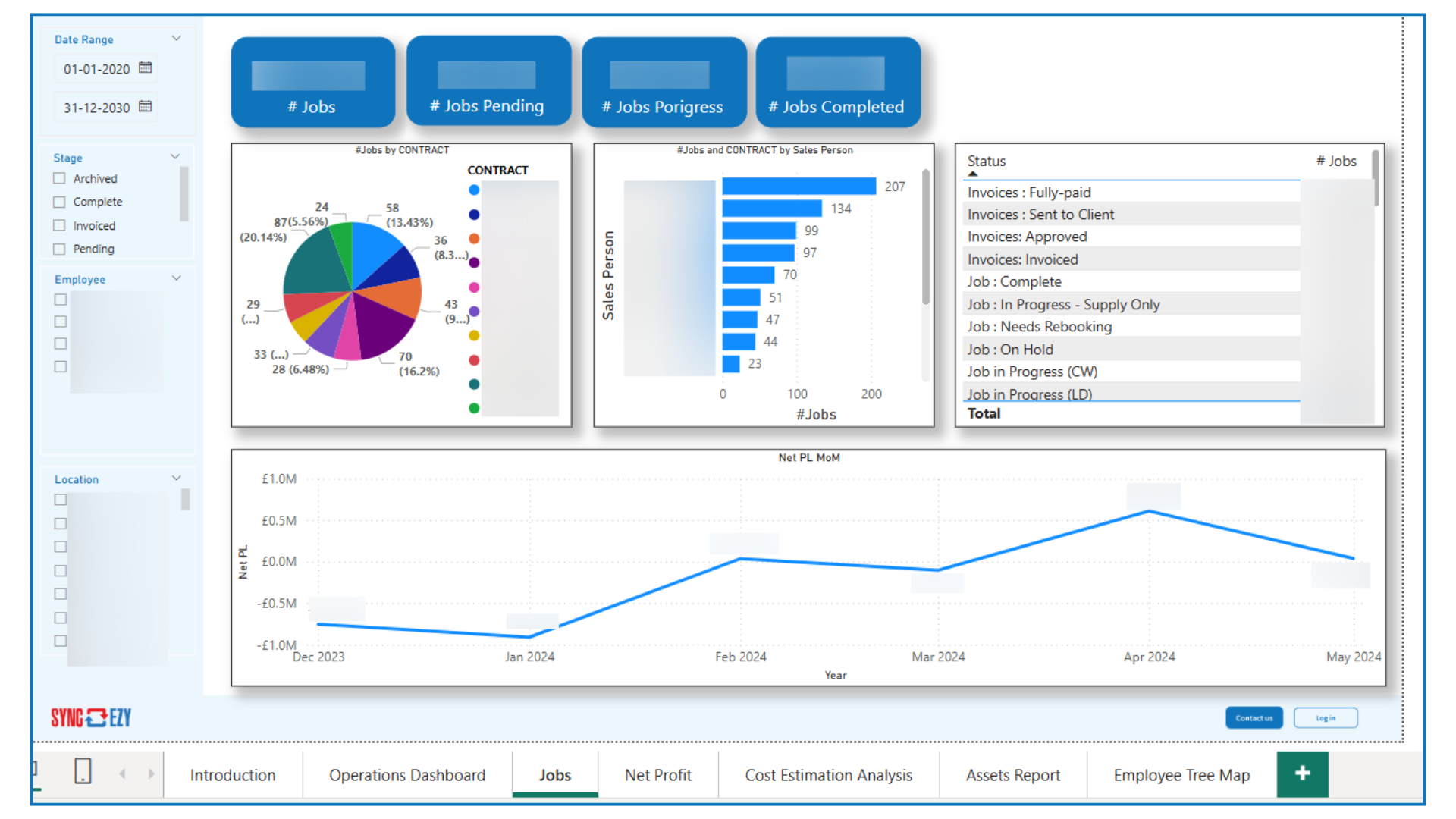Toggle the Location slicer dropdown chevron
The width and height of the screenshot is (1456, 819).
176,479
